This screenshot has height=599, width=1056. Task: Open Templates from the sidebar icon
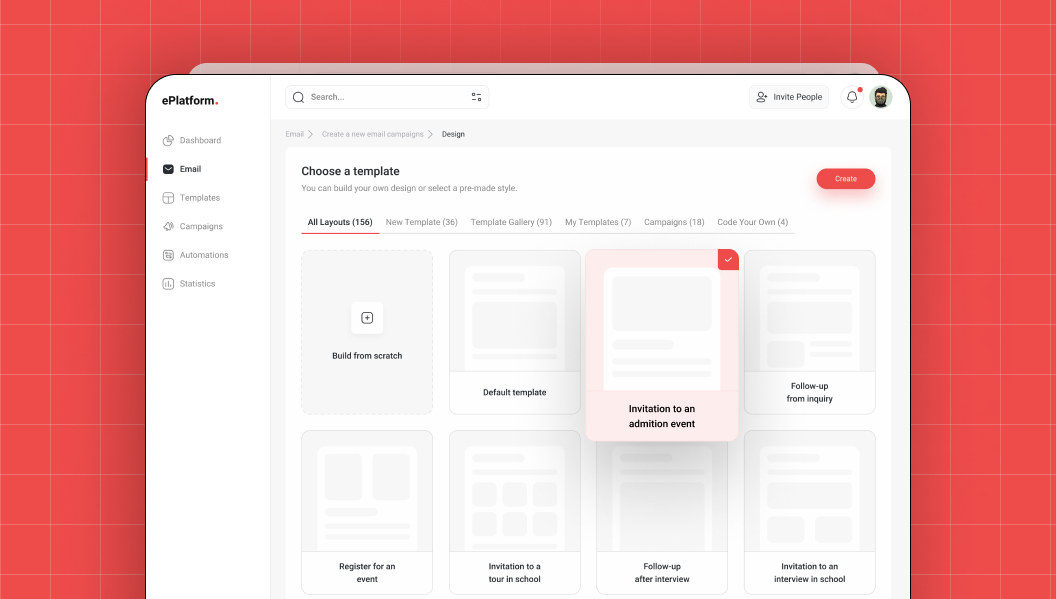point(168,198)
